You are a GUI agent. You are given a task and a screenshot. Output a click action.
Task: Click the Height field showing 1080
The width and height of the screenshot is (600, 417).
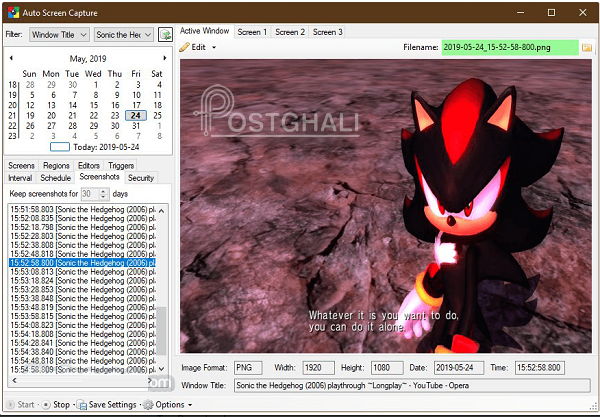(x=387, y=368)
